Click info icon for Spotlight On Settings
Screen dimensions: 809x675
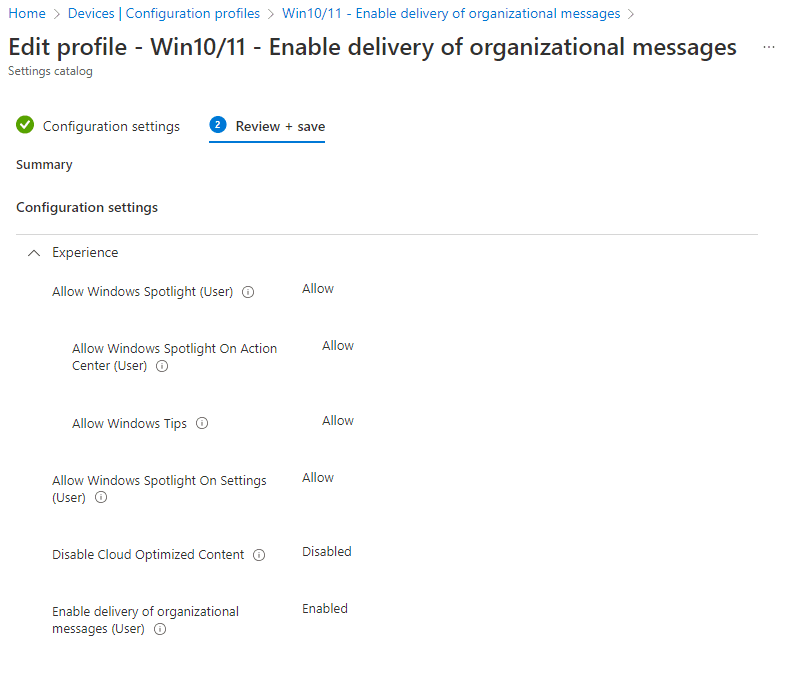[101, 498]
